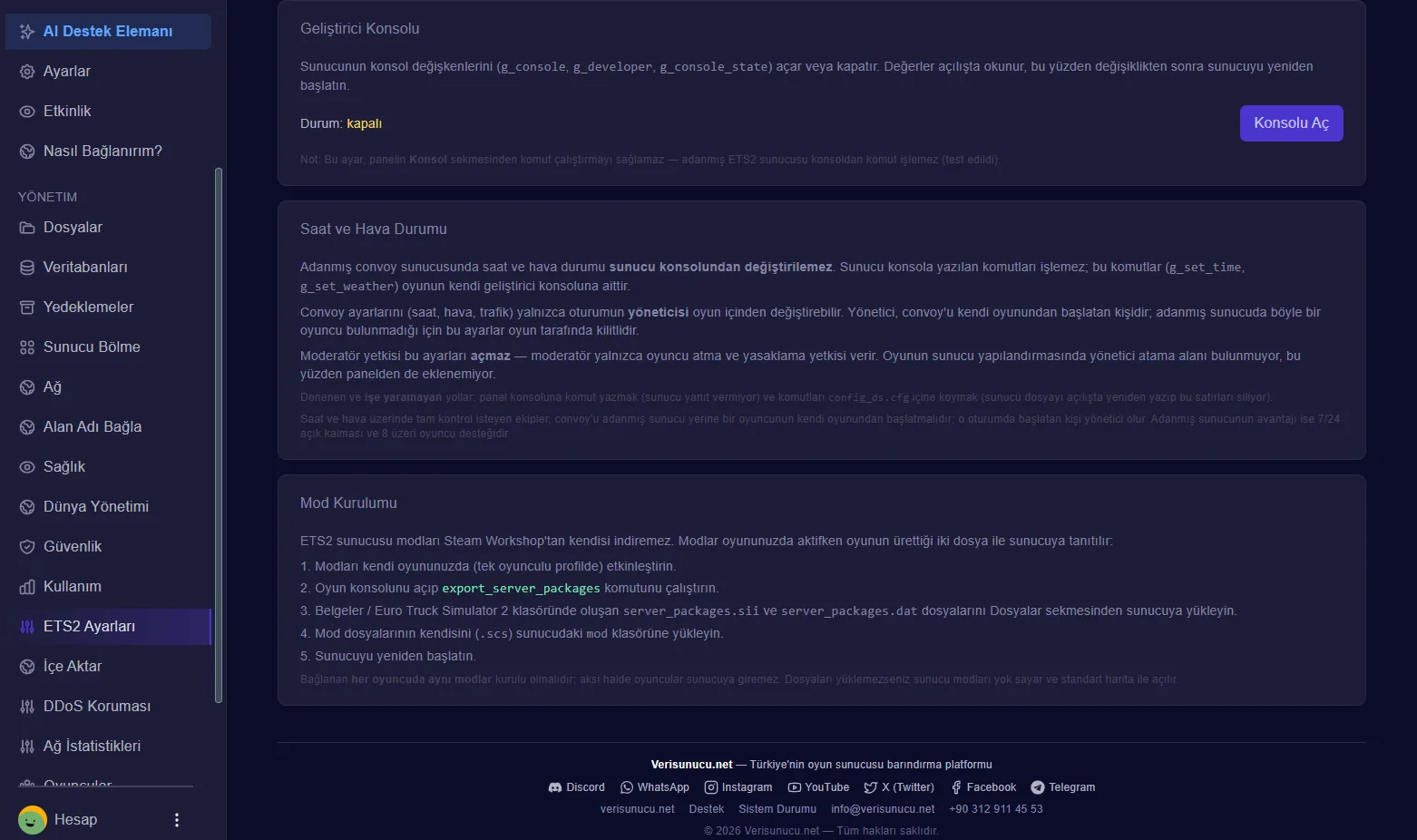
Task: Click the info@verisunucu.net email link
Action: (883, 809)
